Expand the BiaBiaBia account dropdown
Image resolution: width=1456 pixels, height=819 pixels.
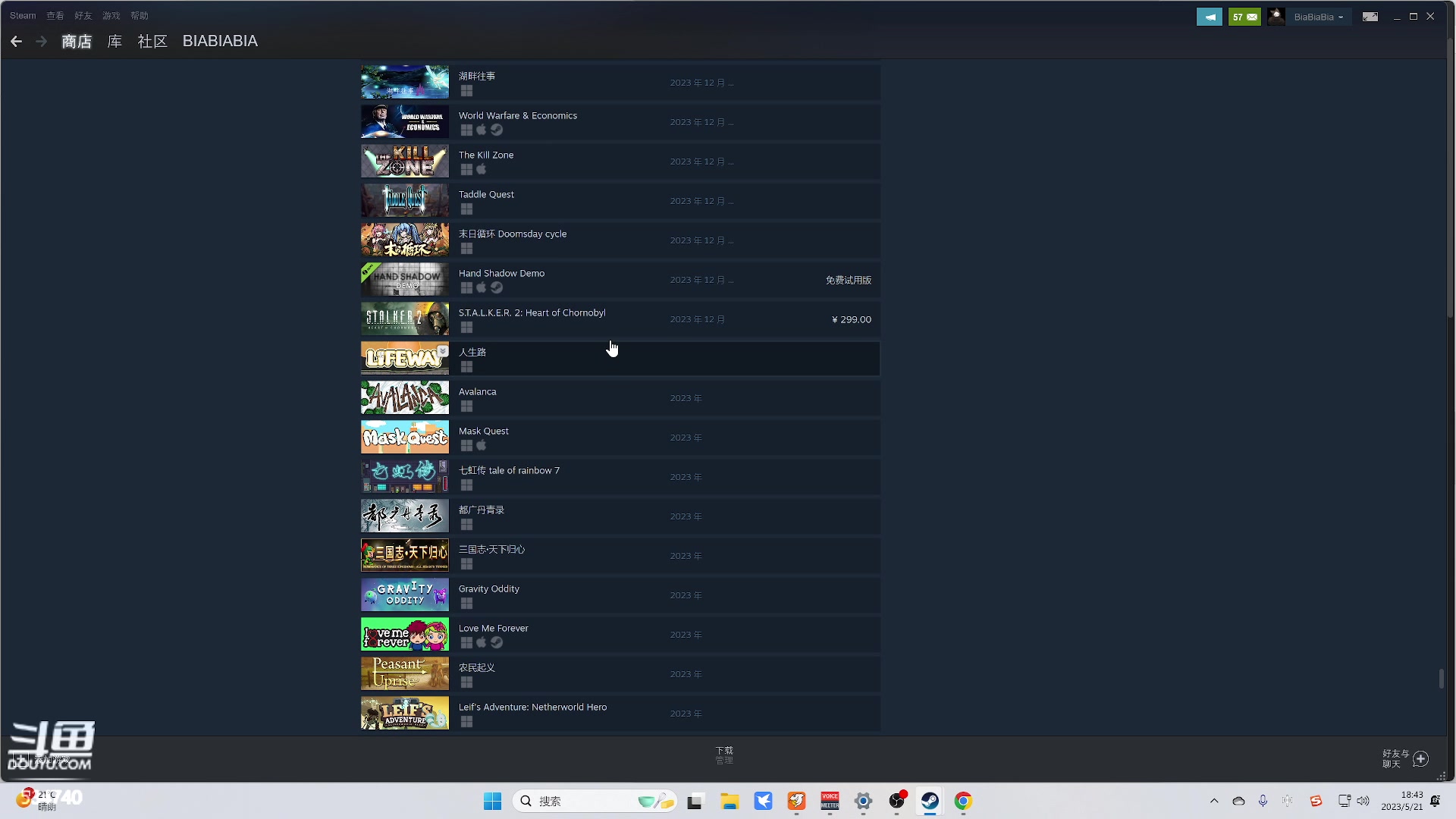pyautogui.click(x=1341, y=17)
